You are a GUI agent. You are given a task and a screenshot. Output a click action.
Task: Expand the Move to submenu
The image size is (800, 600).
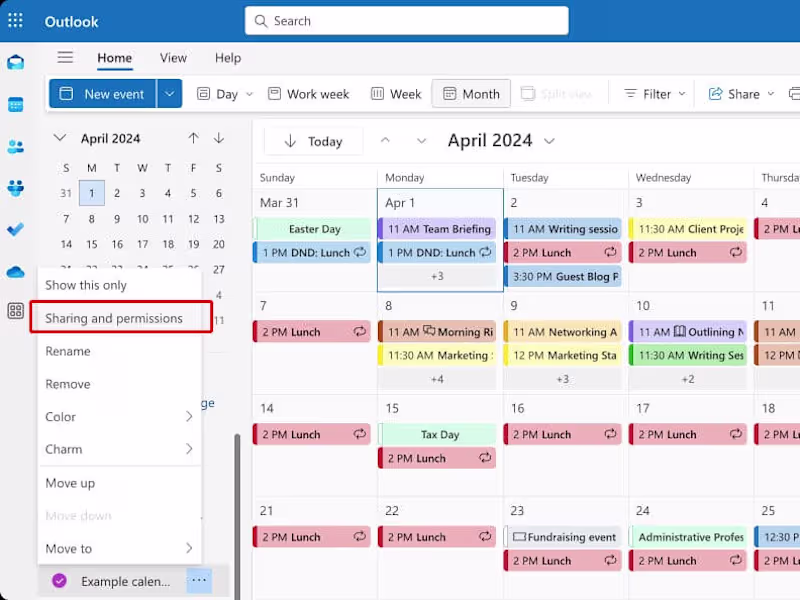[x=189, y=548]
